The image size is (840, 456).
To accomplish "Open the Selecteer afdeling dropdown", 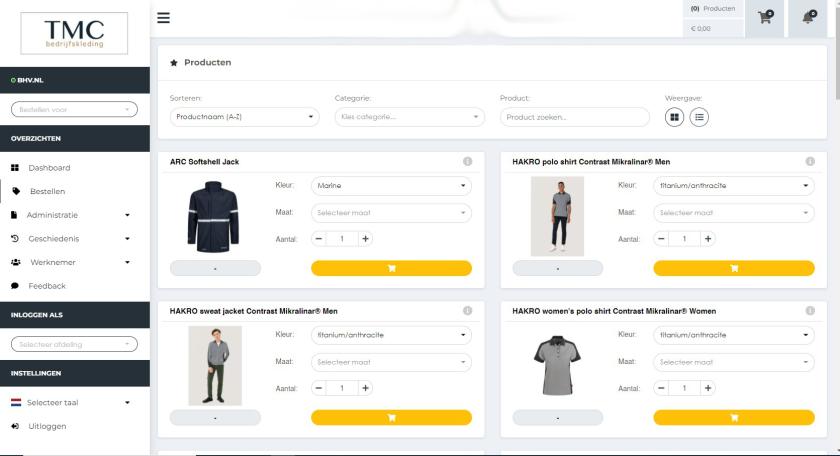I will click(x=74, y=344).
